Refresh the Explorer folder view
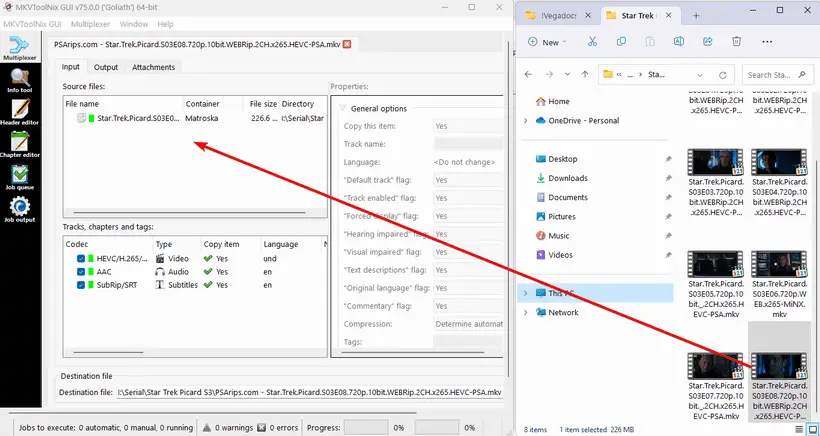This screenshot has height=436, width=820. pos(723,75)
